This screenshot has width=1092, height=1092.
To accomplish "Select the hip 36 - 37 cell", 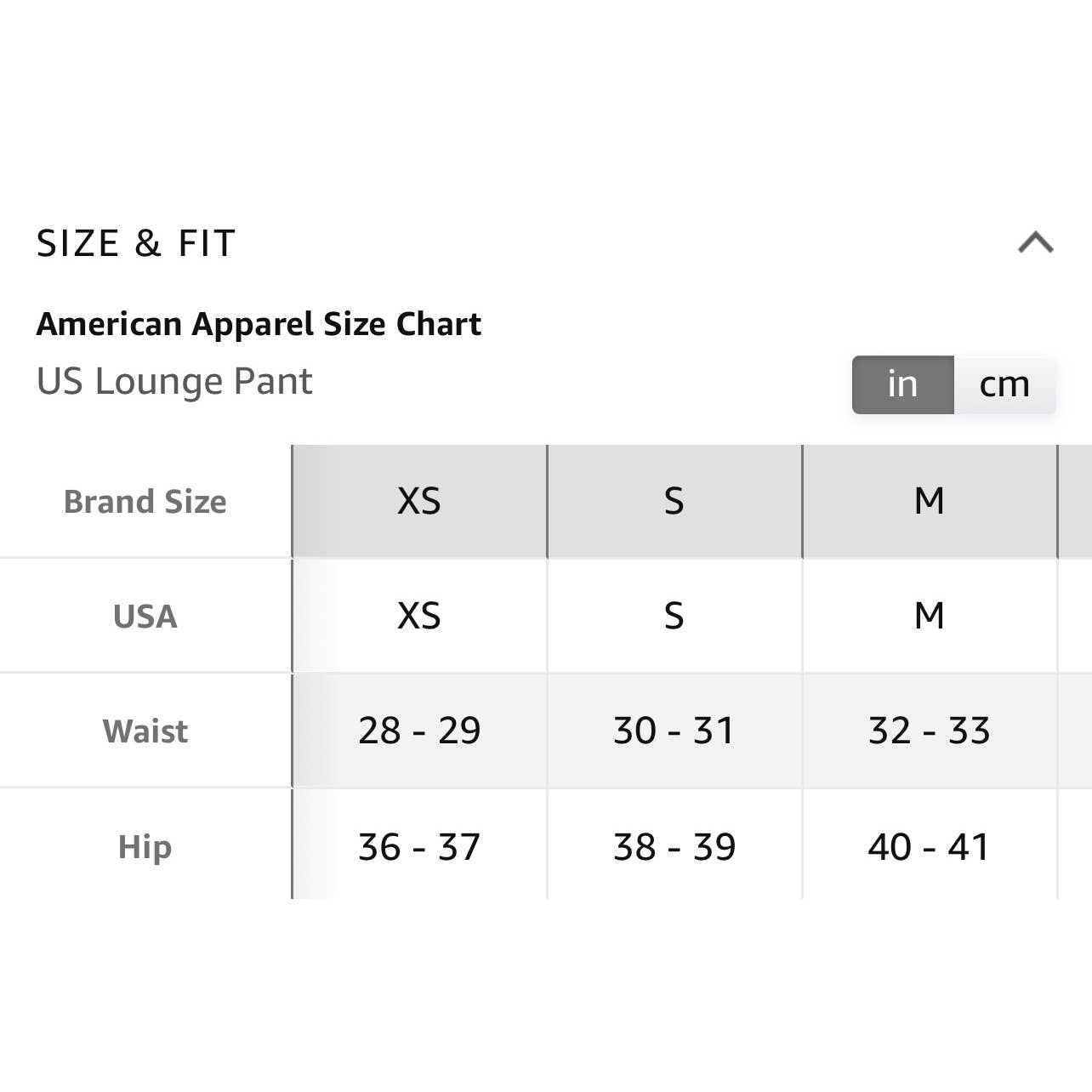I will click(419, 846).
